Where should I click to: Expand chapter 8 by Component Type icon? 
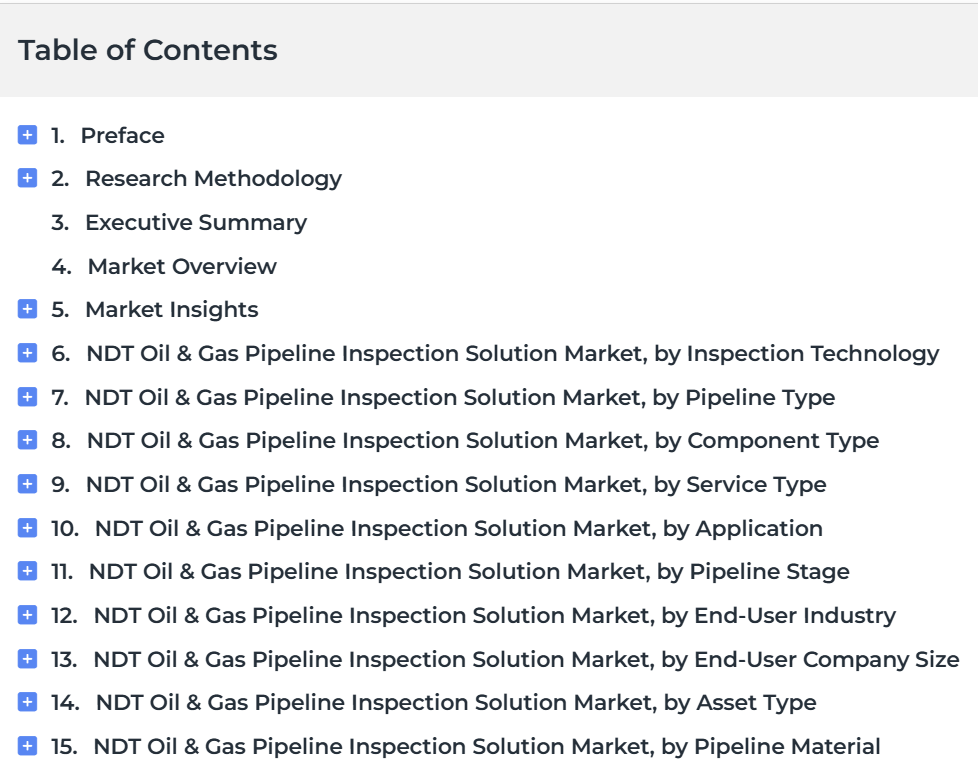click(27, 440)
